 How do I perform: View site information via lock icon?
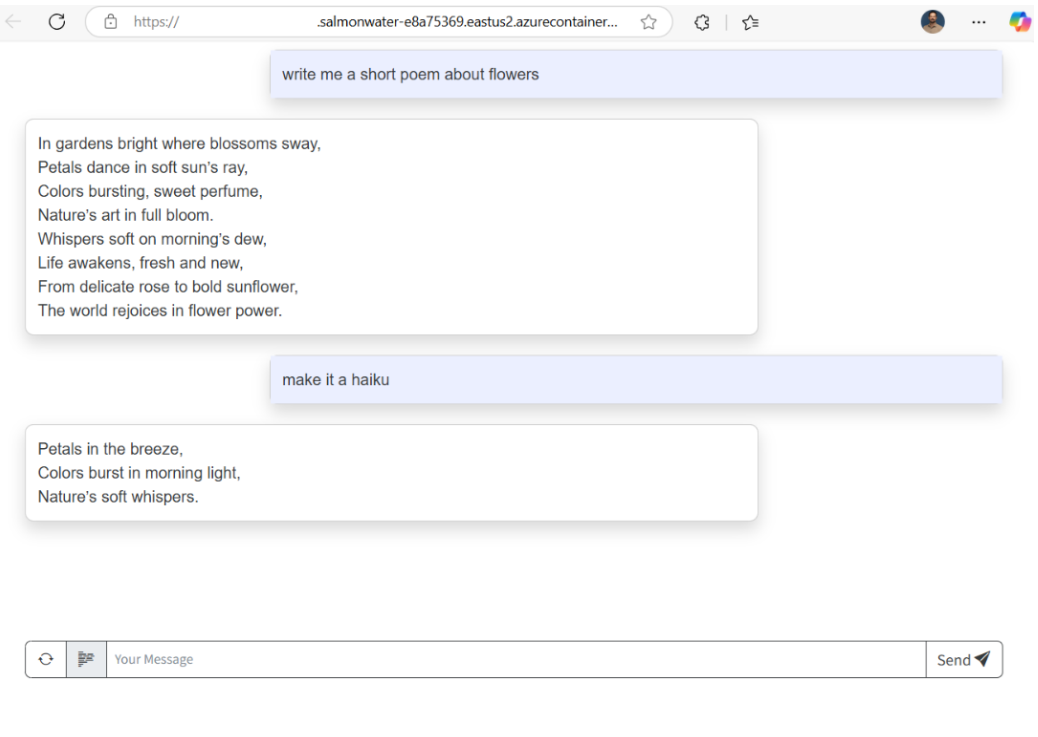tap(112, 21)
